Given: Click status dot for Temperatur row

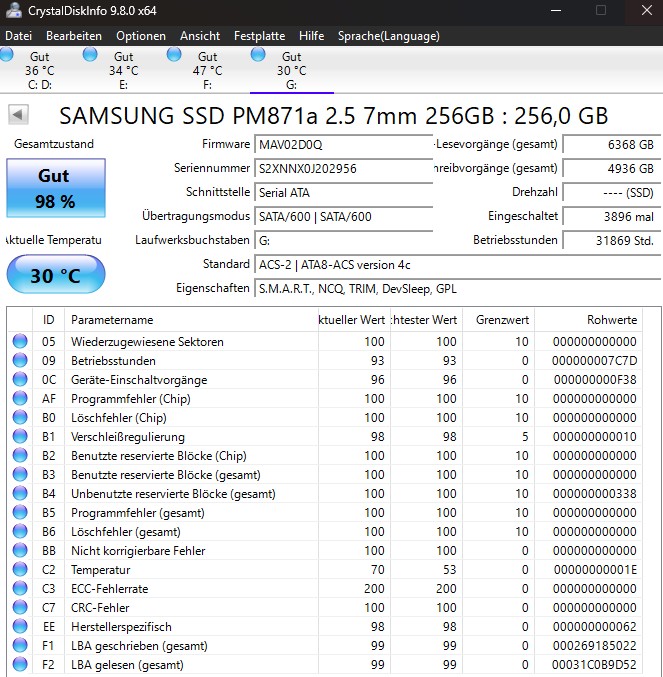Looking at the screenshot, I should [20, 569].
